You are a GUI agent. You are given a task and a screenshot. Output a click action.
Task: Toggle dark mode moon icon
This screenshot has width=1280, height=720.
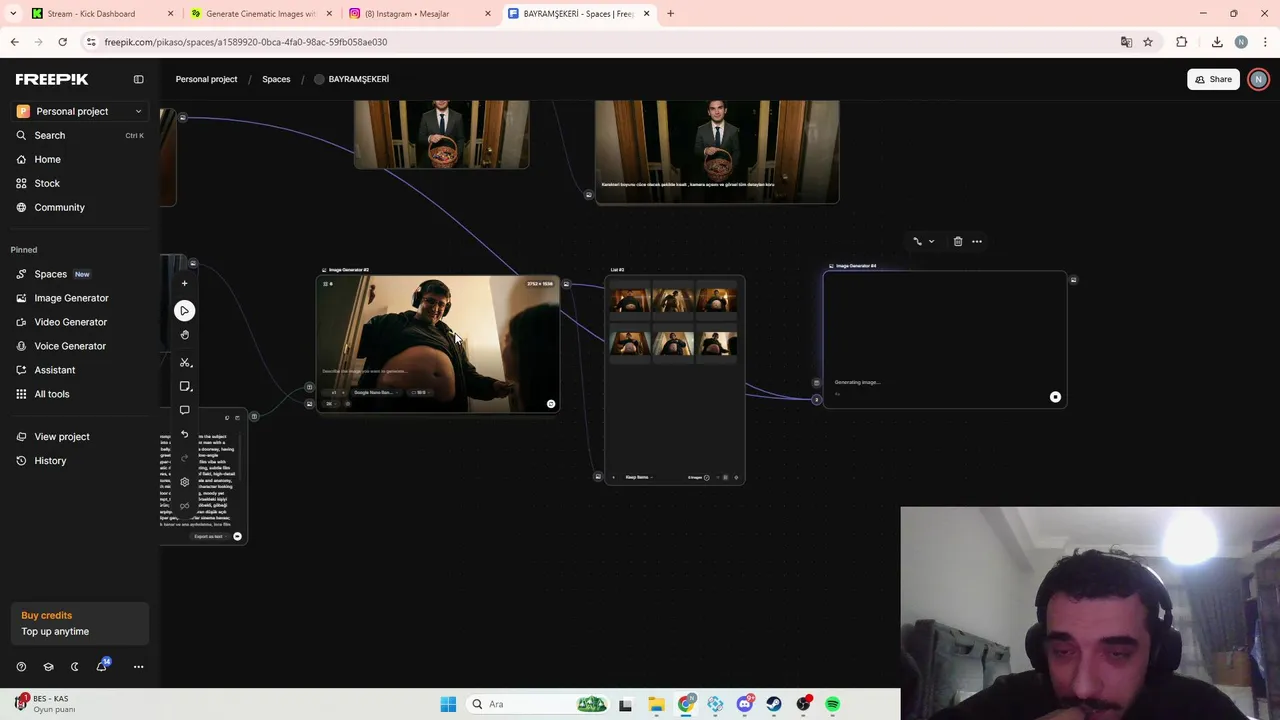[75, 667]
